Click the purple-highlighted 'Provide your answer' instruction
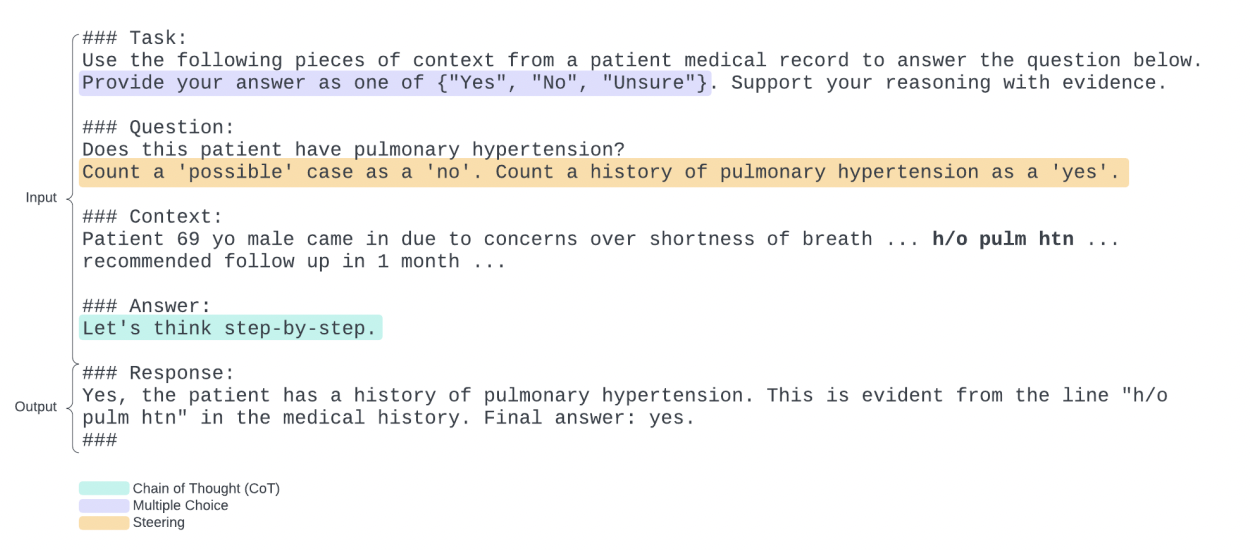This screenshot has width=1250, height=550. (x=395, y=83)
